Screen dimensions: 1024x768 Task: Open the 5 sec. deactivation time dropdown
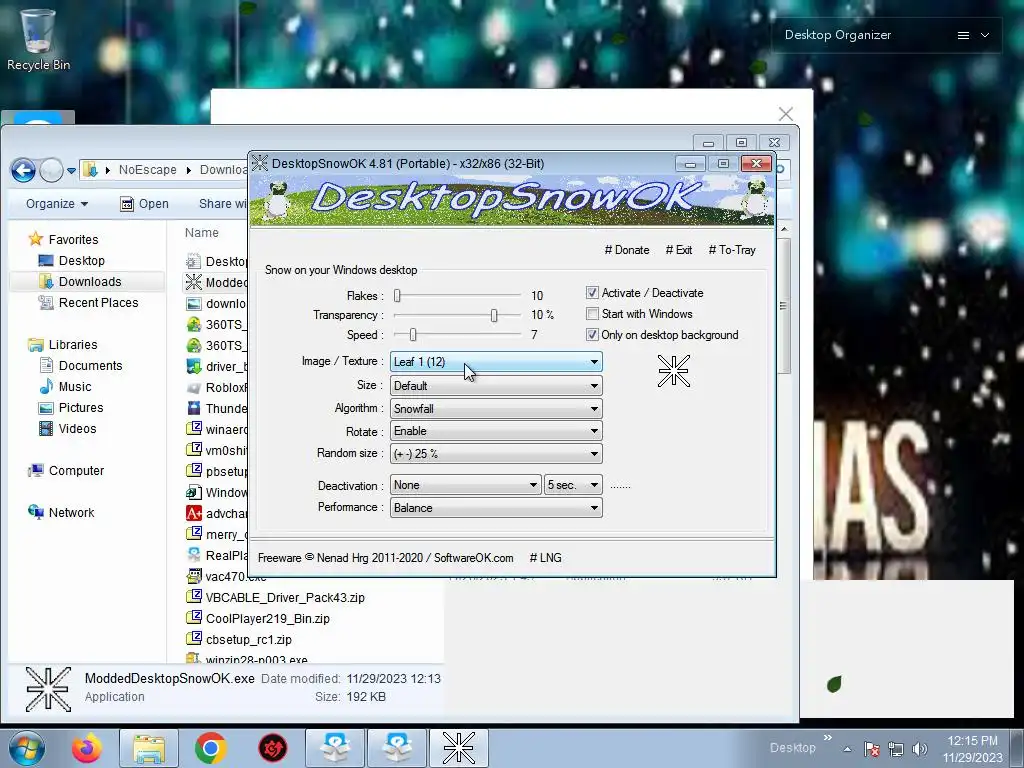pyautogui.click(x=573, y=485)
